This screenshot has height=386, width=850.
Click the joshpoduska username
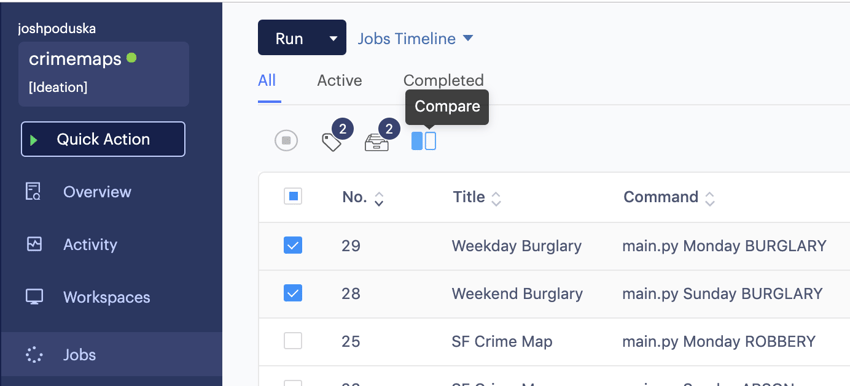[x=57, y=29]
